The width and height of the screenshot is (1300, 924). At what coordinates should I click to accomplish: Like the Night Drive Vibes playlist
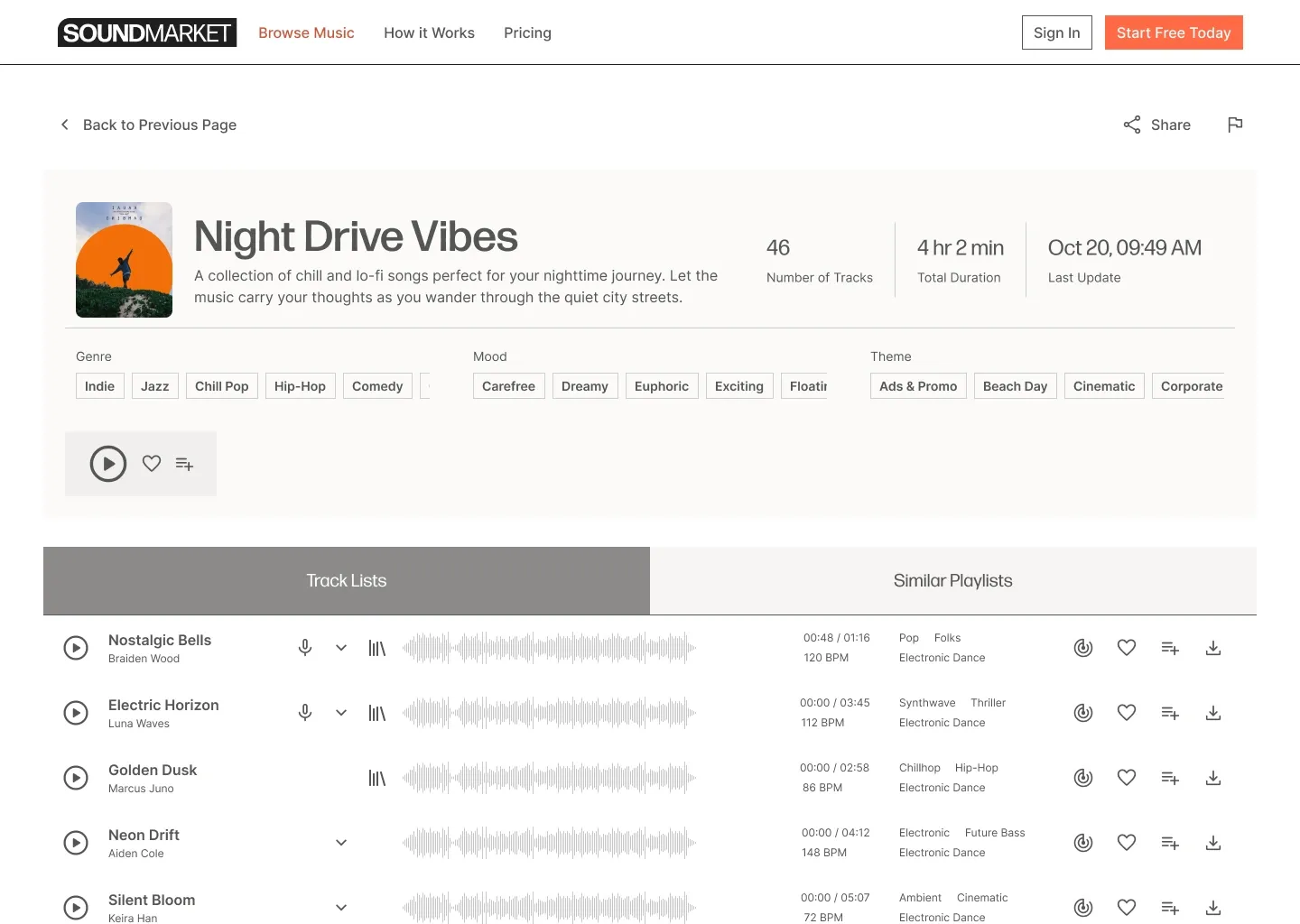[152, 464]
